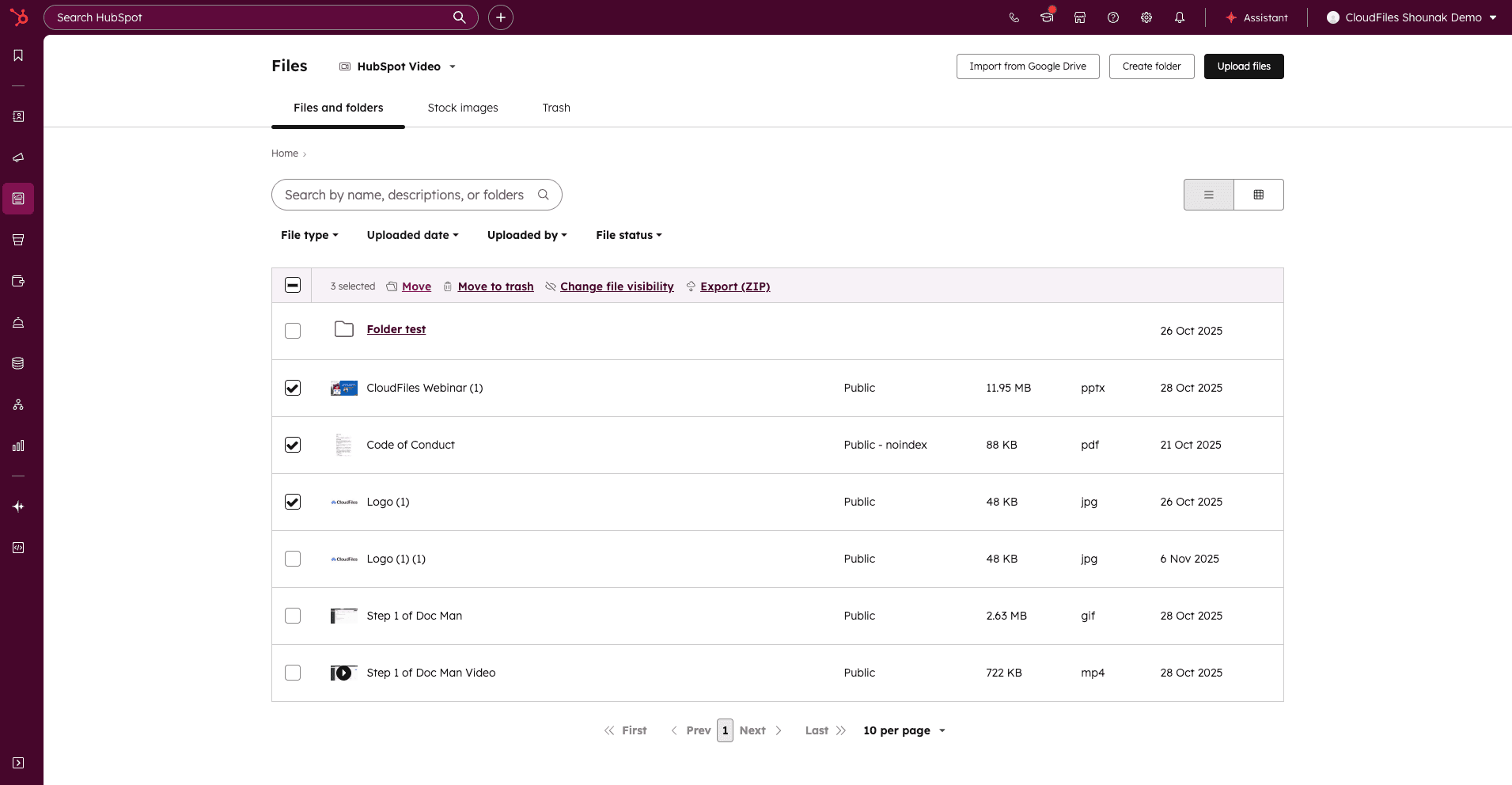The image size is (1512, 785).
Task: Select the Logo (1) (1) checkbox
Action: coord(293,559)
